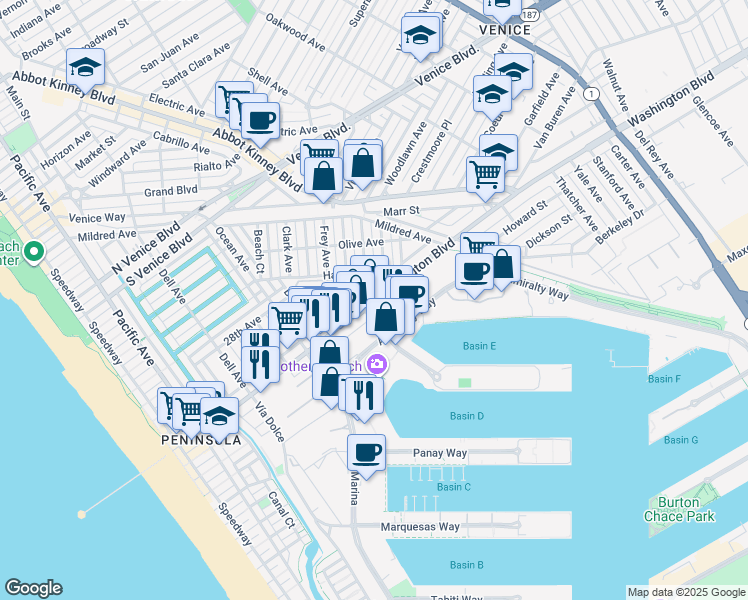Select the leftmost shopping cart marker at Peninsula
Screen dimensions: 748x600
(174, 405)
